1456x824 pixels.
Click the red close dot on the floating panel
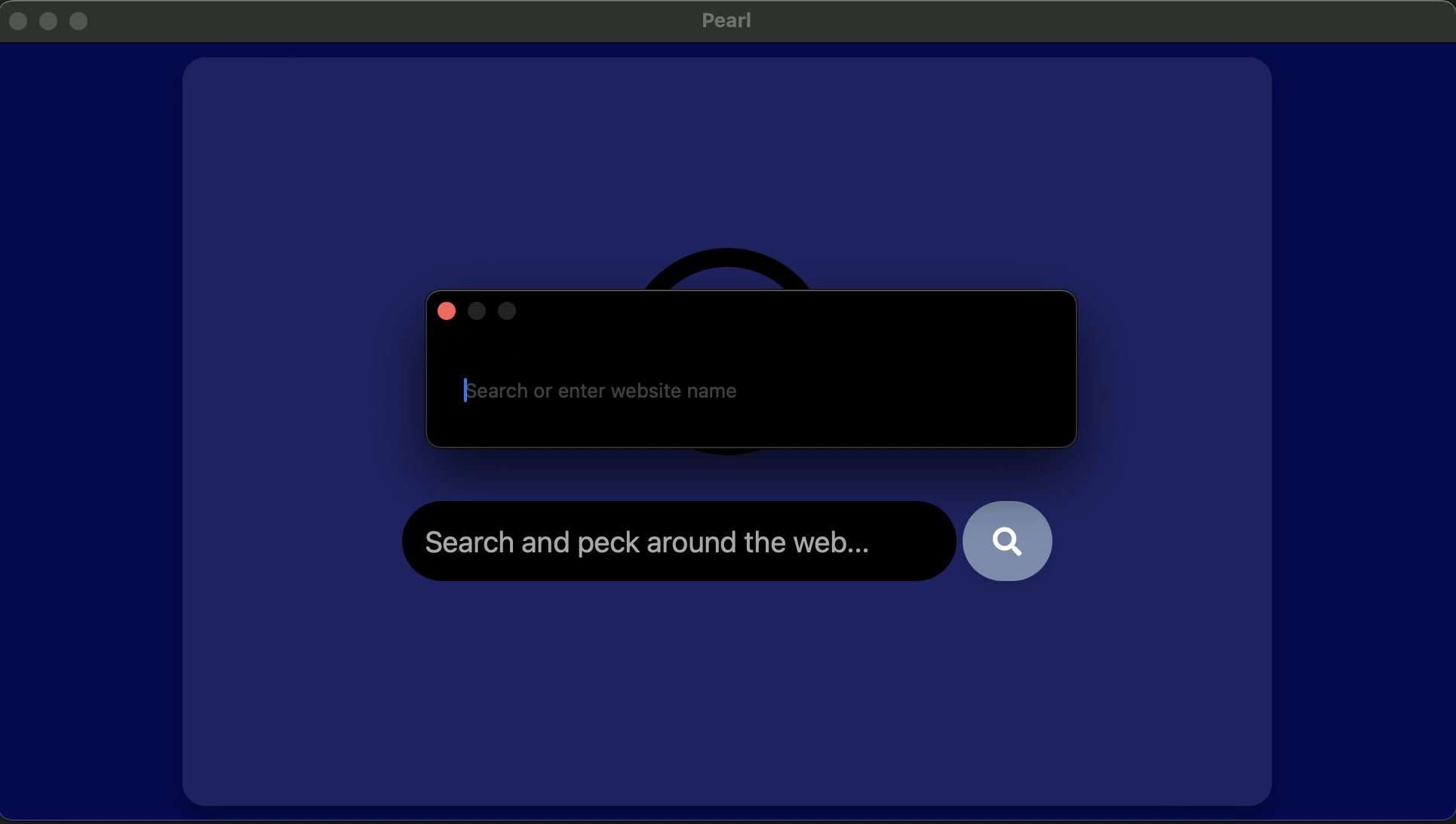[447, 311]
